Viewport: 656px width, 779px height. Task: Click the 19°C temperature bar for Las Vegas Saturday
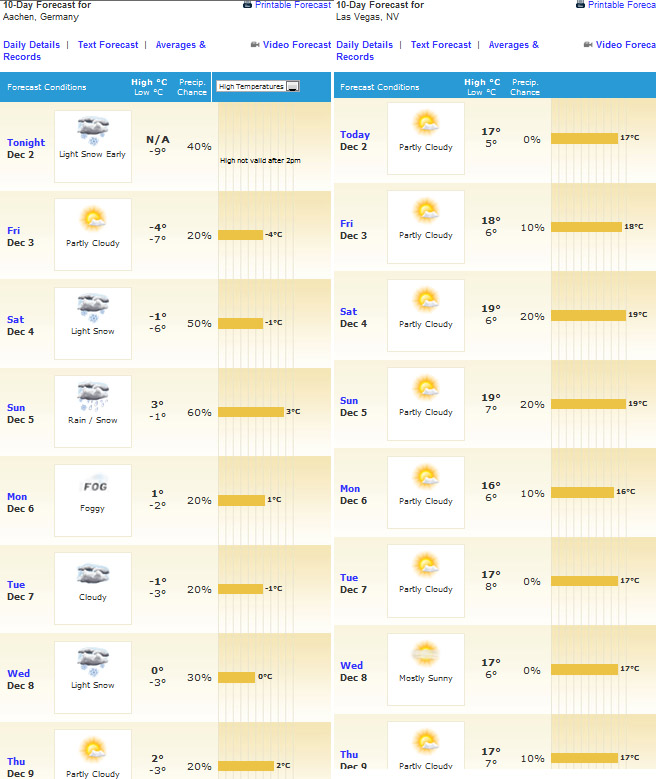click(x=588, y=315)
